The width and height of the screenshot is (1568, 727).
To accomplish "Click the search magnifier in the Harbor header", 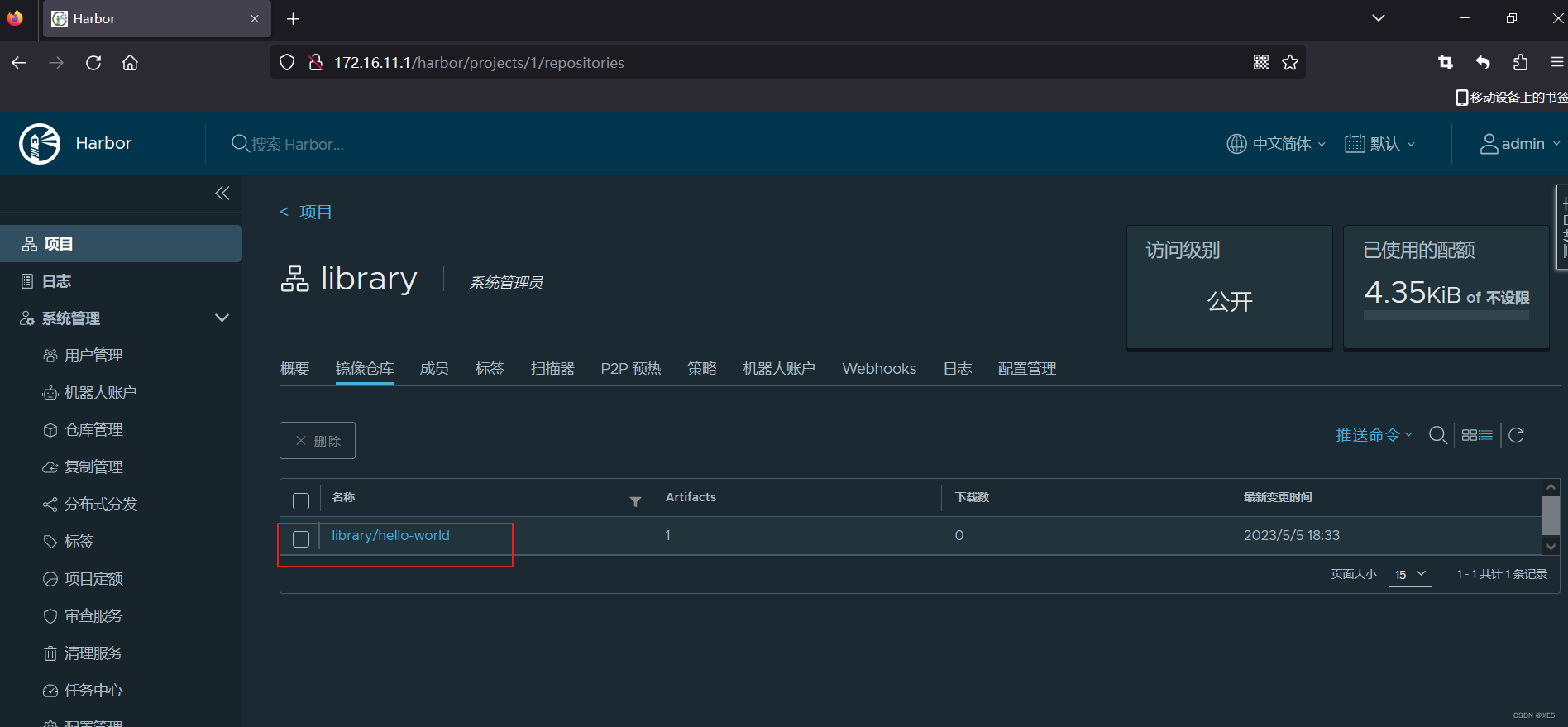I will tap(240, 143).
